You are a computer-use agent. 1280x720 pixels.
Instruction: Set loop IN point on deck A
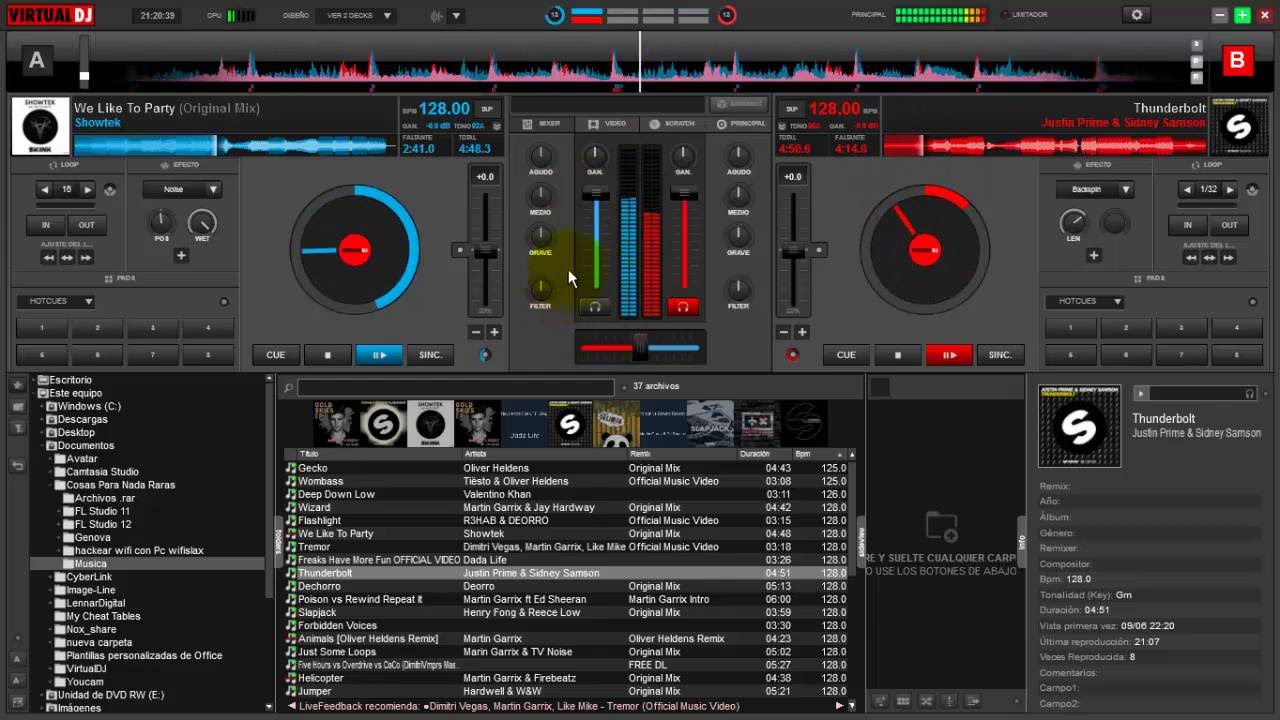[46, 225]
